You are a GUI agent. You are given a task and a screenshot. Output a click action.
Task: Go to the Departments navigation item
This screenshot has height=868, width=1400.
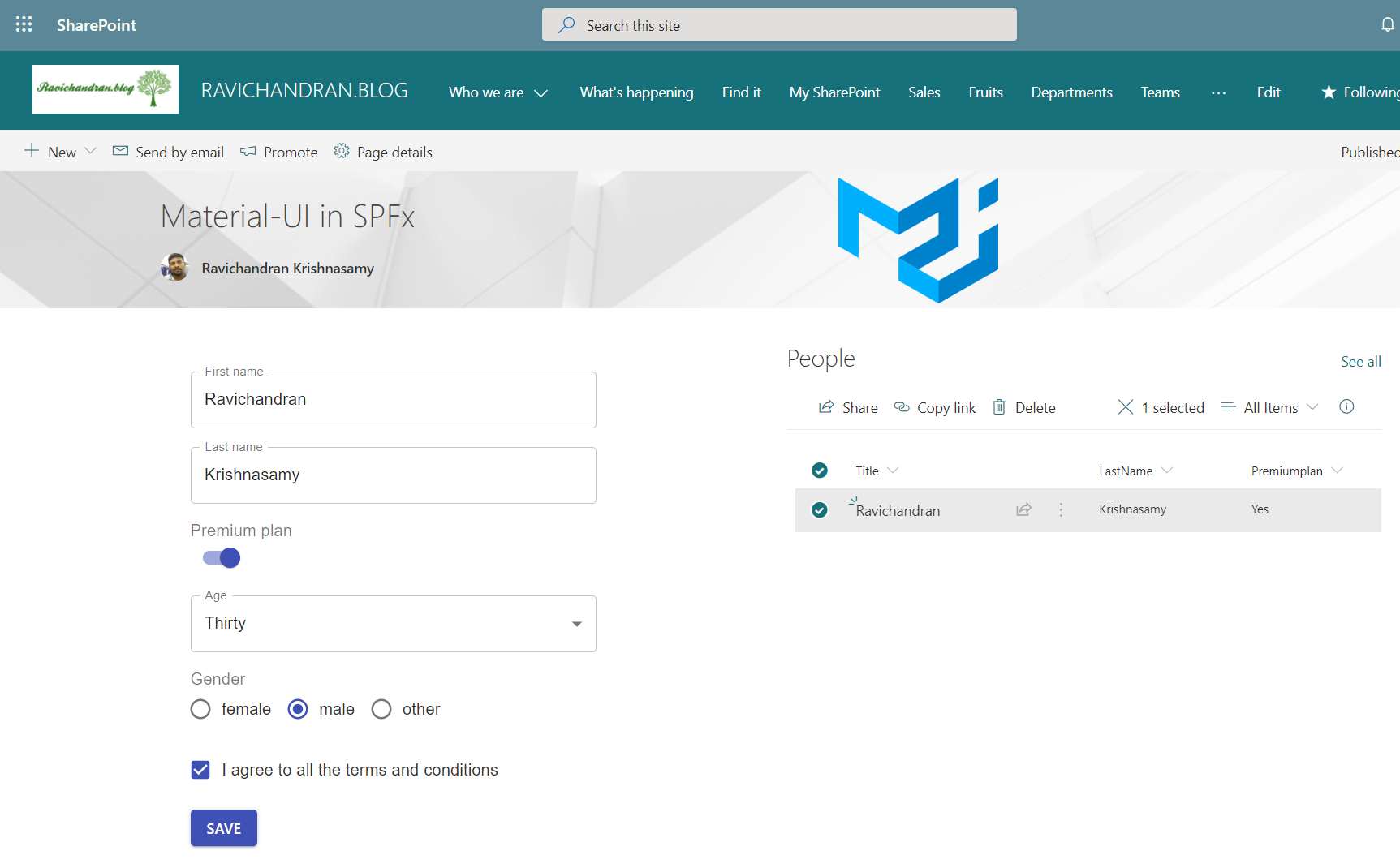point(1071,92)
